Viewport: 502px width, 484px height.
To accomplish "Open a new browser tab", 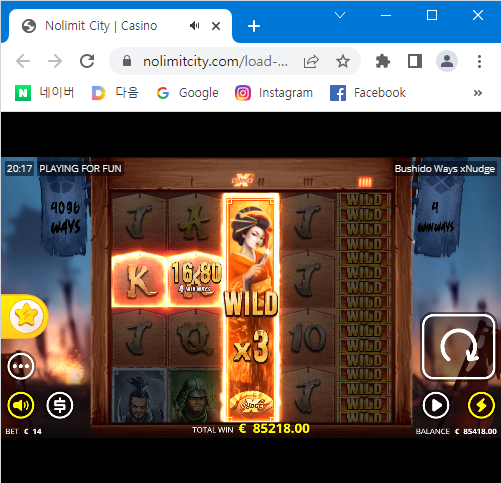I will click(x=254, y=26).
